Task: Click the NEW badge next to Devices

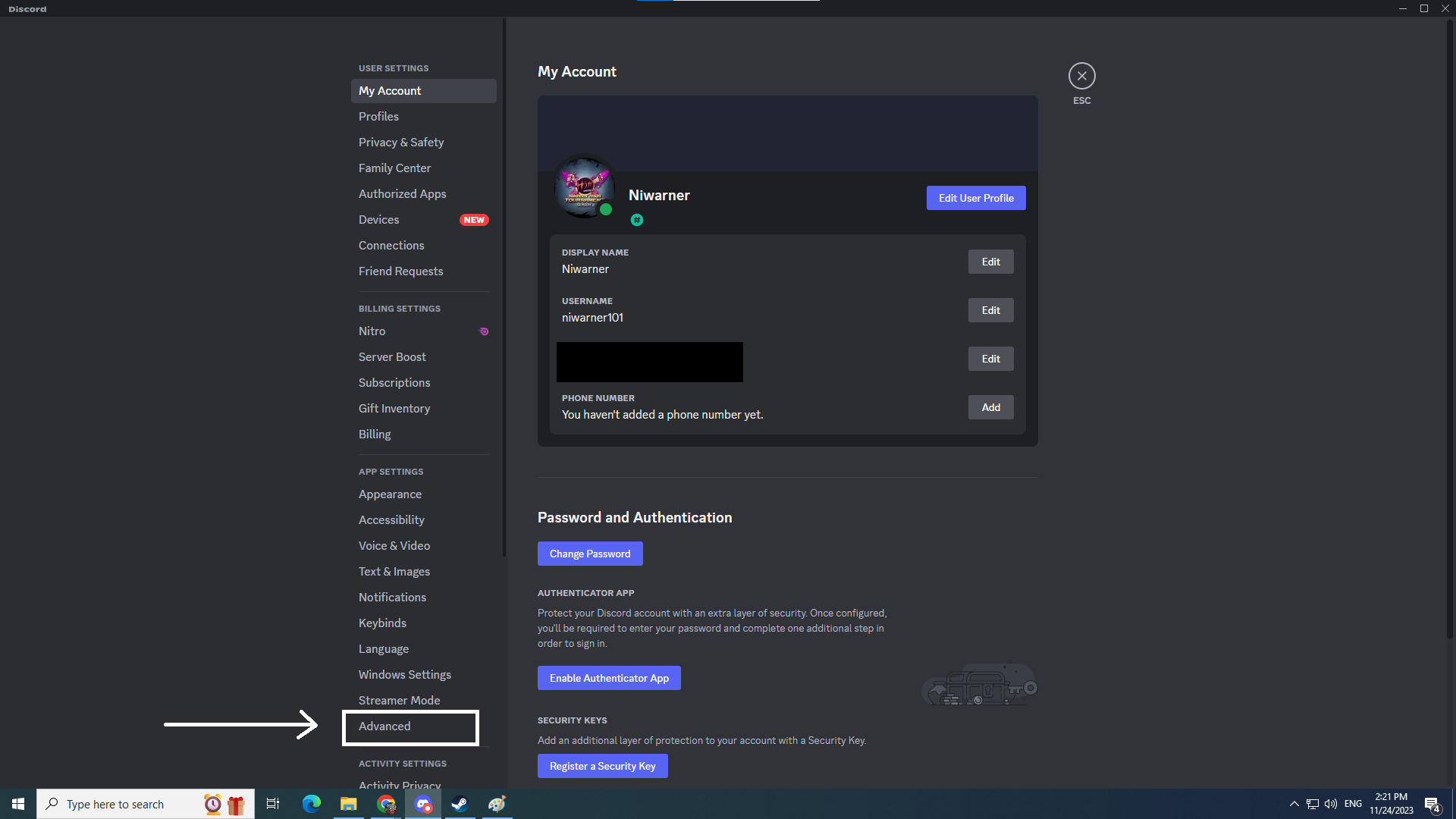Action: click(x=474, y=220)
